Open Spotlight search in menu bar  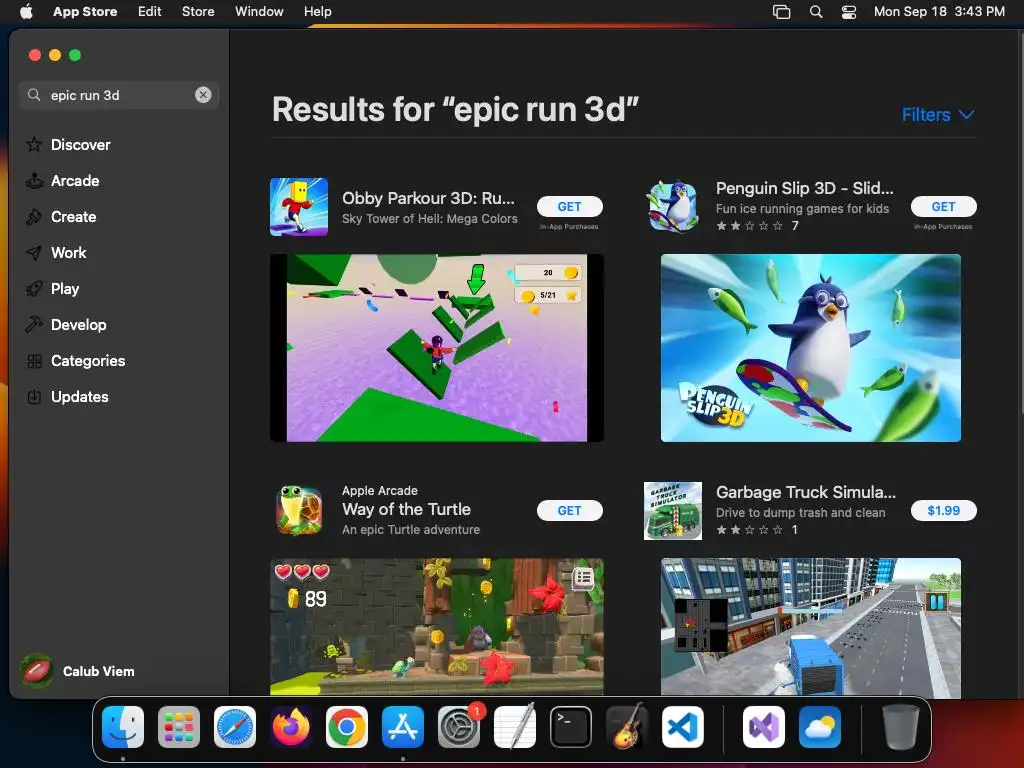(x=816, y=12)
